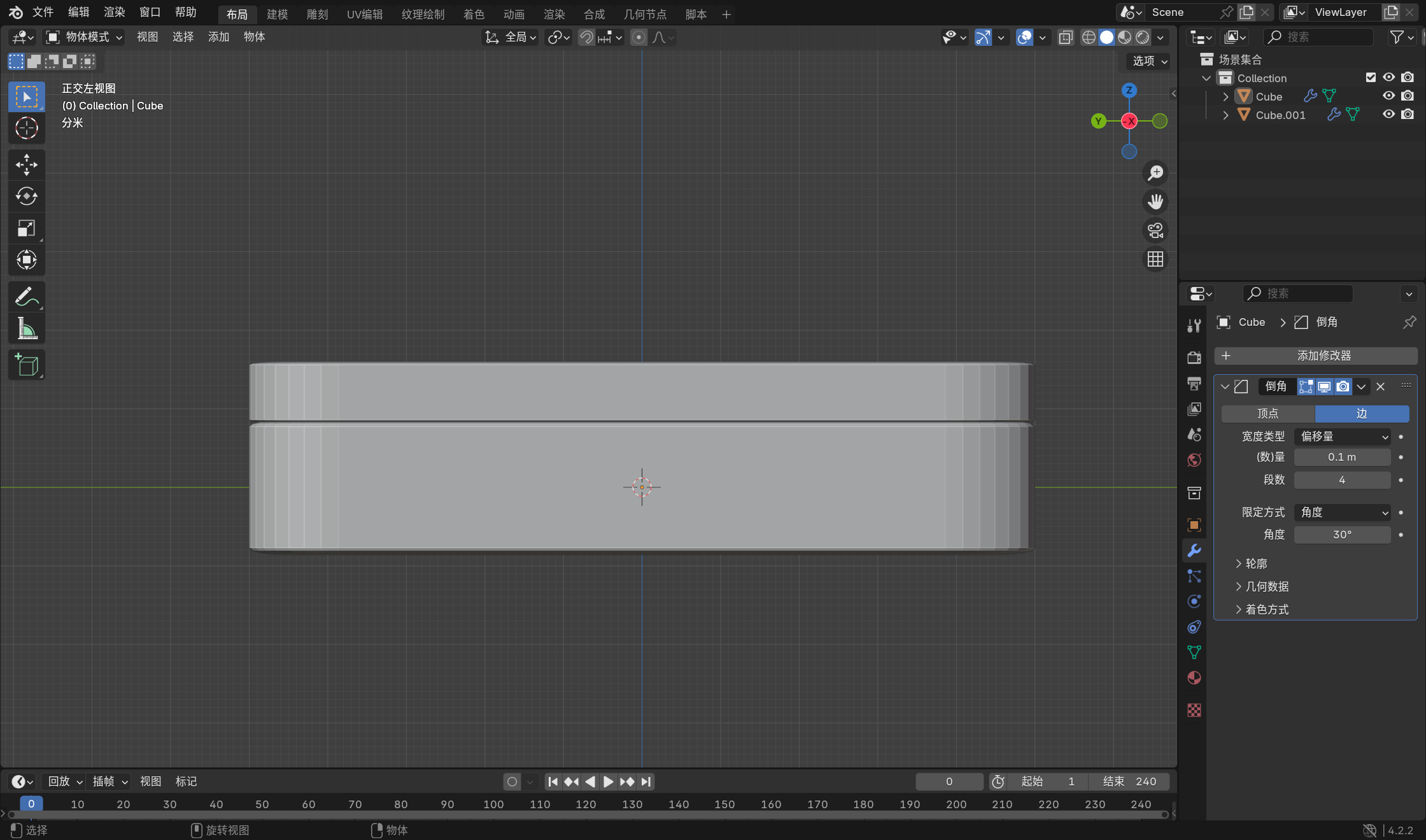The width and height of the screenshot is (1426, 840).
Task: Click the Add Cube tool icon
Action: [x=26, y=365]
